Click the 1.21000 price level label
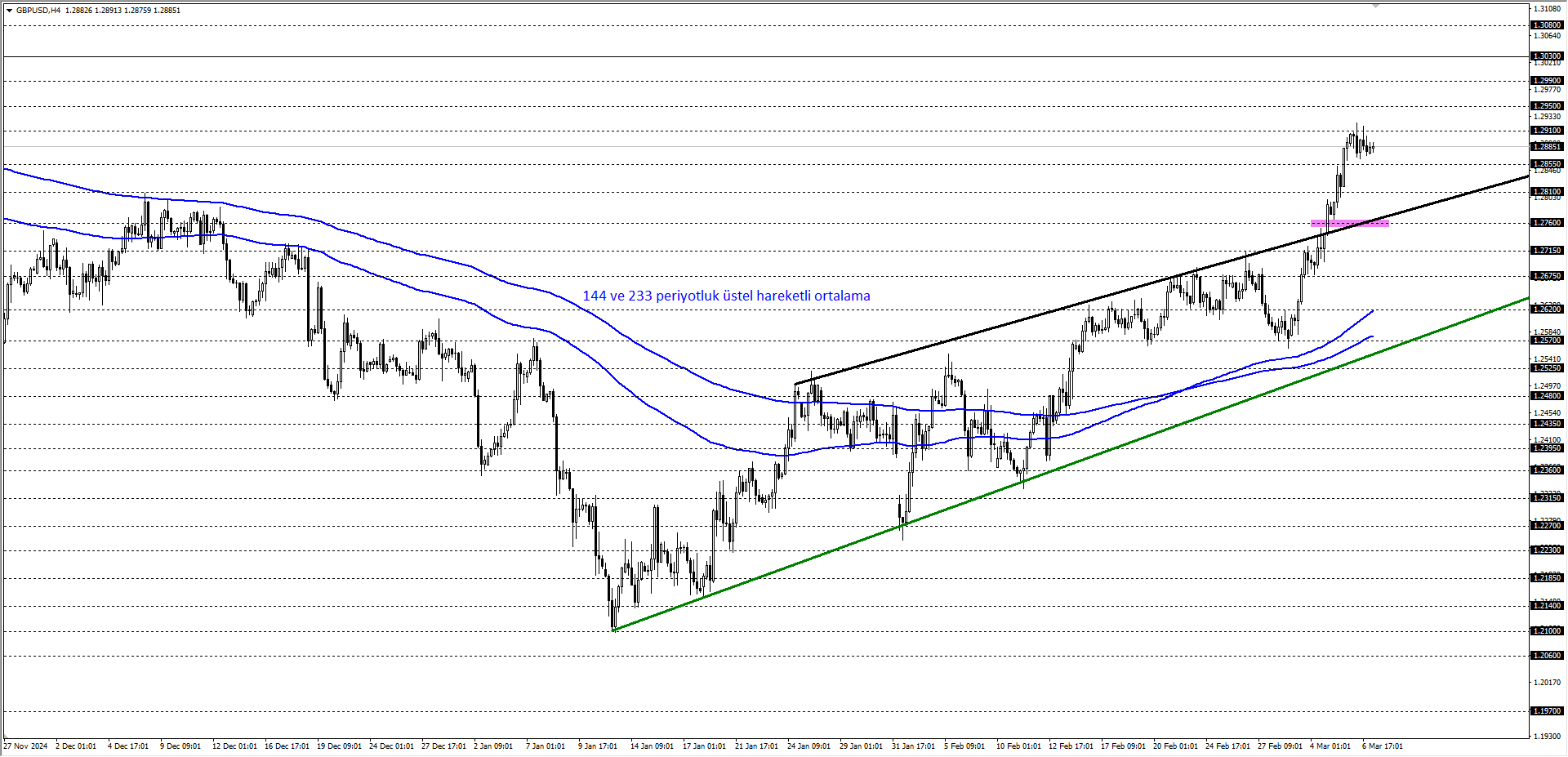 click(x=1547, y=631)
